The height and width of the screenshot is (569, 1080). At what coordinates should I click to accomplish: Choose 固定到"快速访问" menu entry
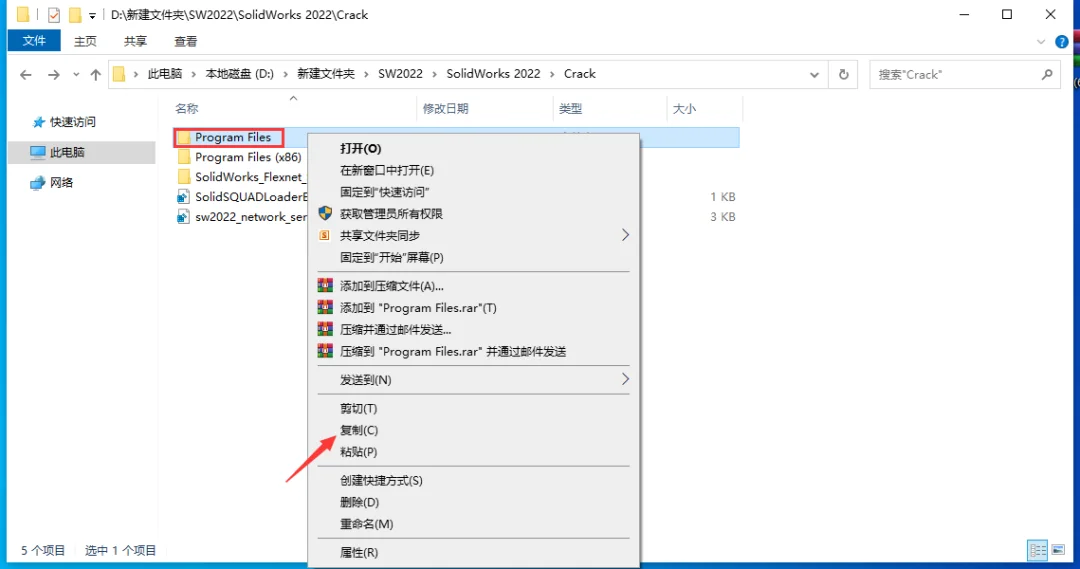[x=473, y=192]
